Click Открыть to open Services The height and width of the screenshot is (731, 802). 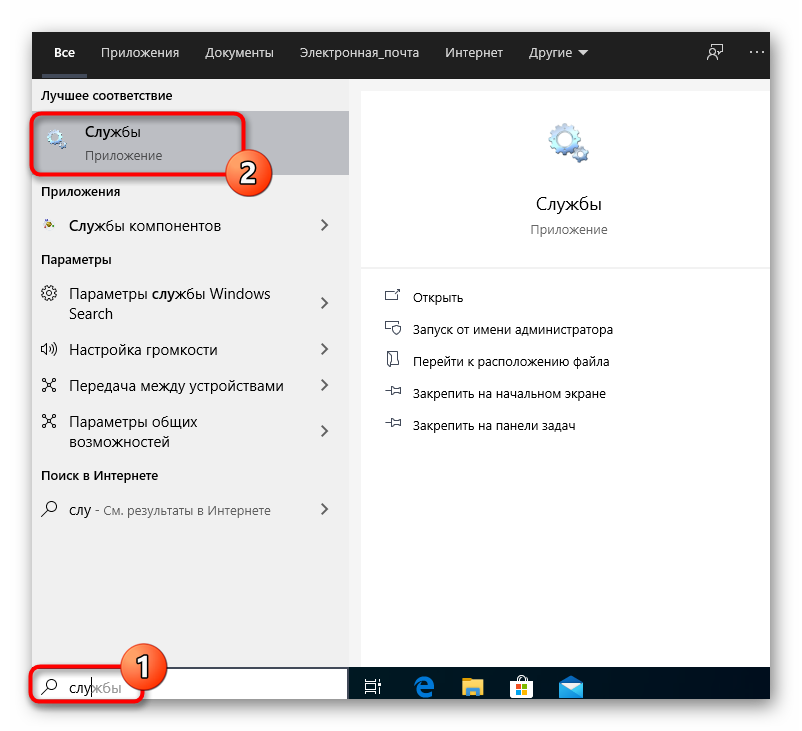coord(438,298)
